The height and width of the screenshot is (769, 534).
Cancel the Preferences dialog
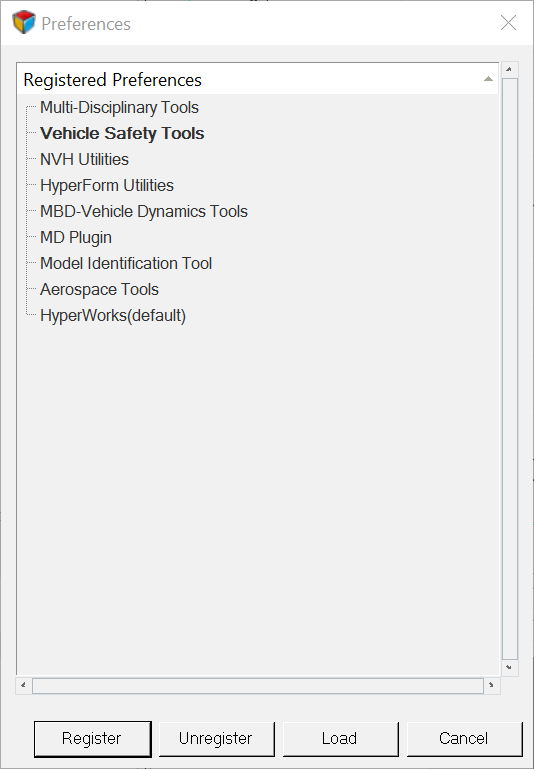[x=464, y=739]
